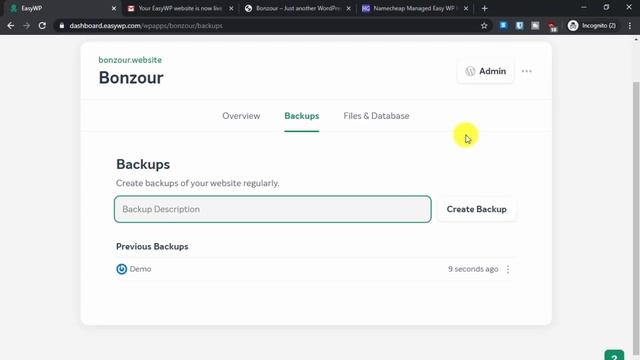This screenshot has height=360, width=640.
Task: Switch to the Bonzour WordPress site tab
Action: (x=297, y=8)
